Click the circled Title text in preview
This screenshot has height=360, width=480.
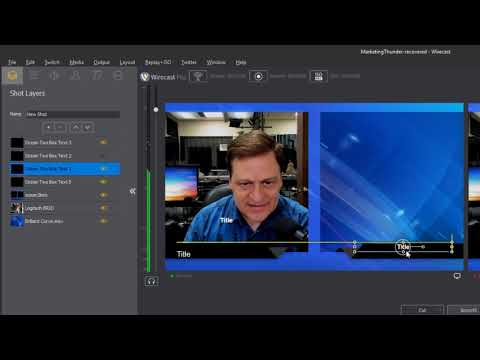pyautogui.click(x=403, y=247)
